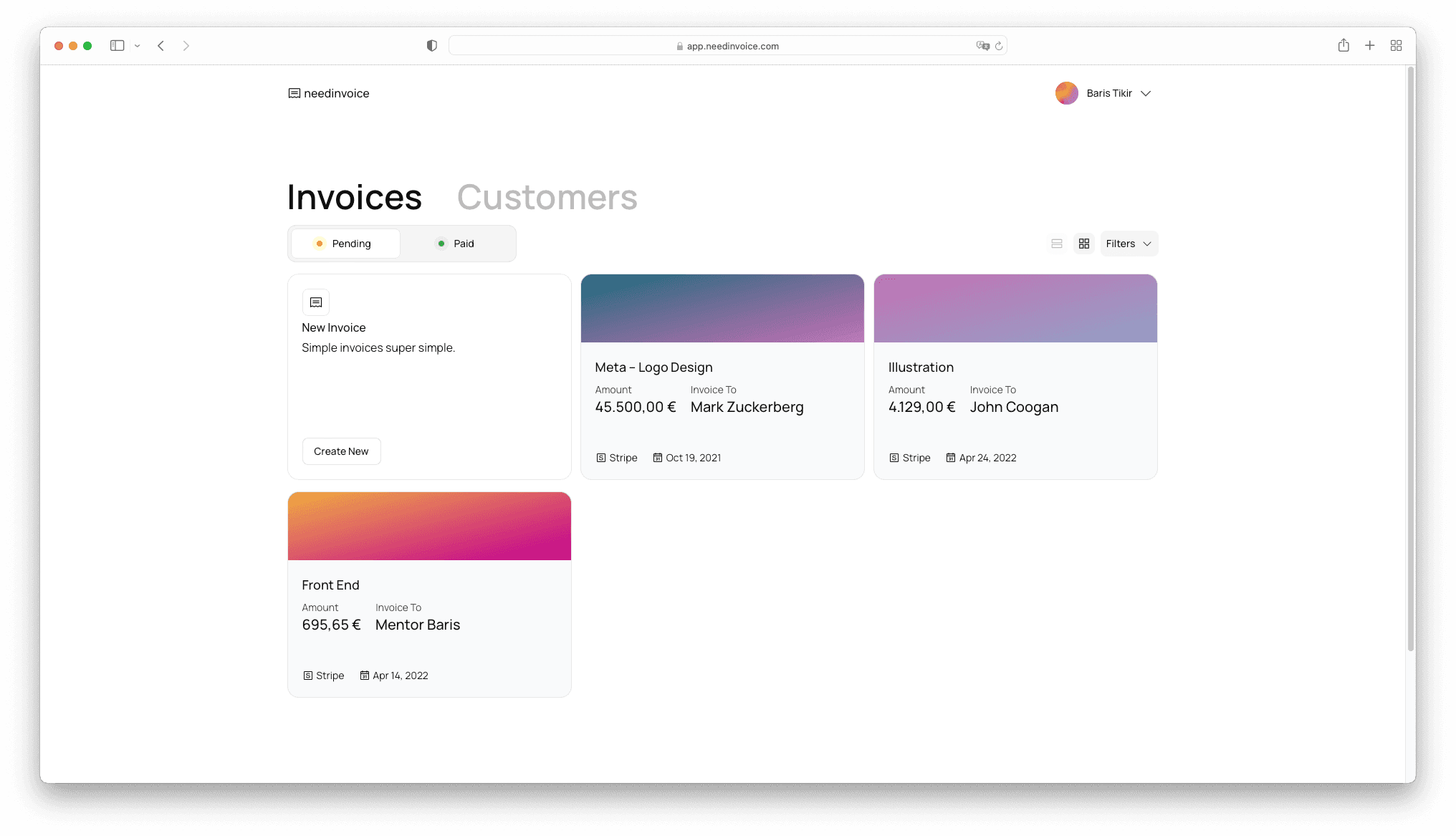Expand the sidebar options chevron
Image resolution: width=1456 pixels, height=836 pixels.
coord(137,46)
